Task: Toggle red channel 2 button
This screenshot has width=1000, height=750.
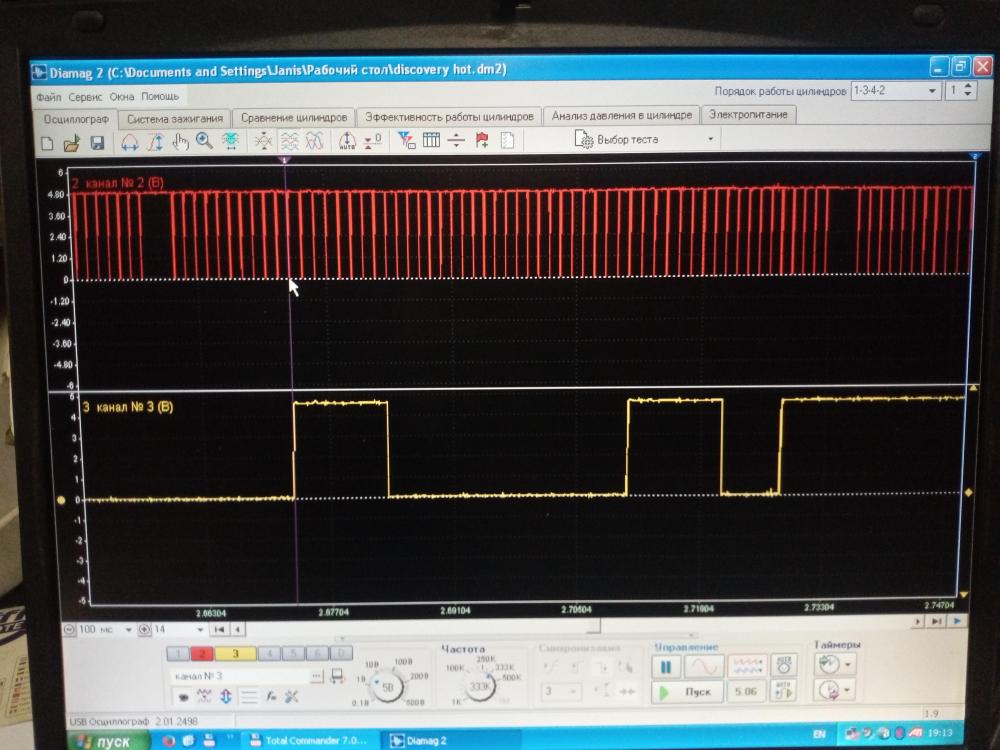Action: click(202, 654)
